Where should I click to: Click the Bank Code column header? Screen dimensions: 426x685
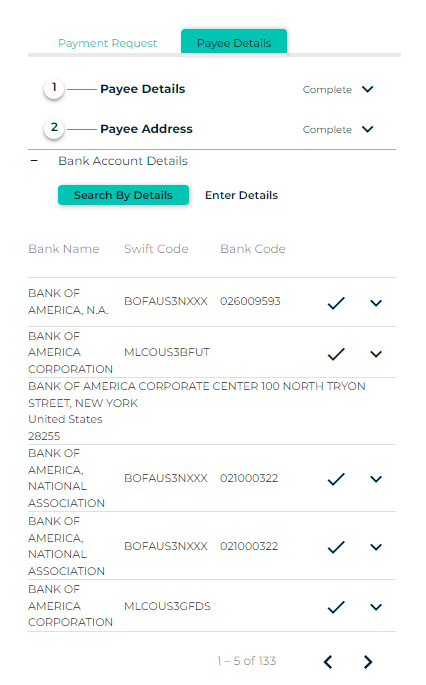tap(253, 249)
